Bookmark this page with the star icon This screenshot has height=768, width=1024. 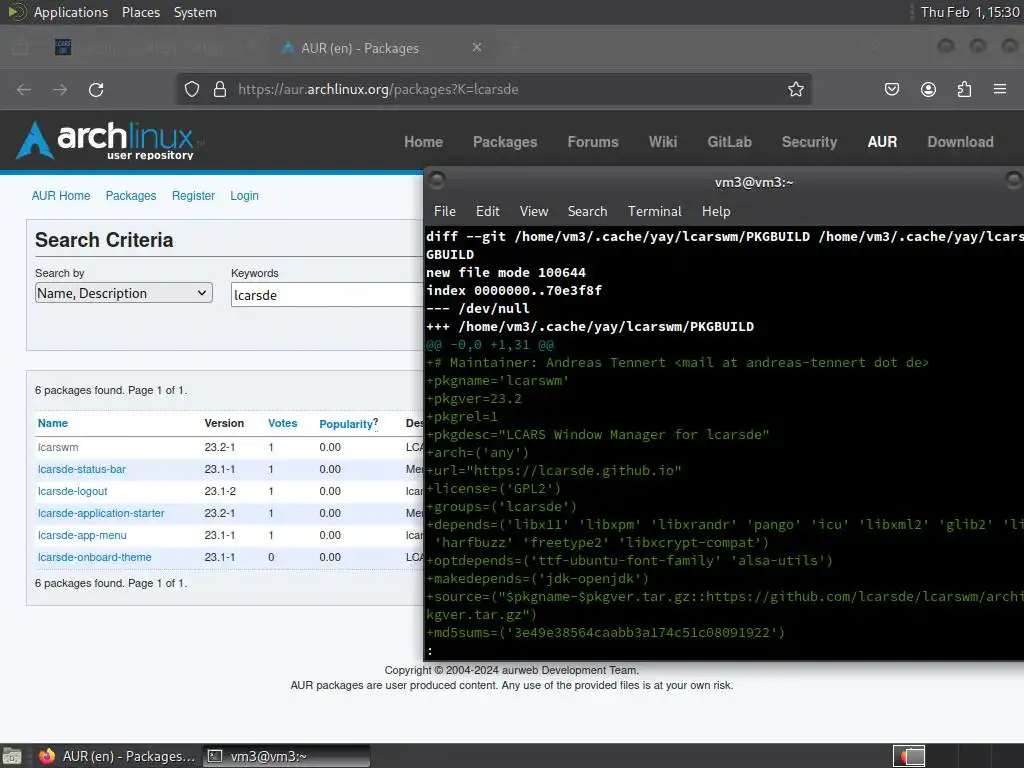(795, 89)
